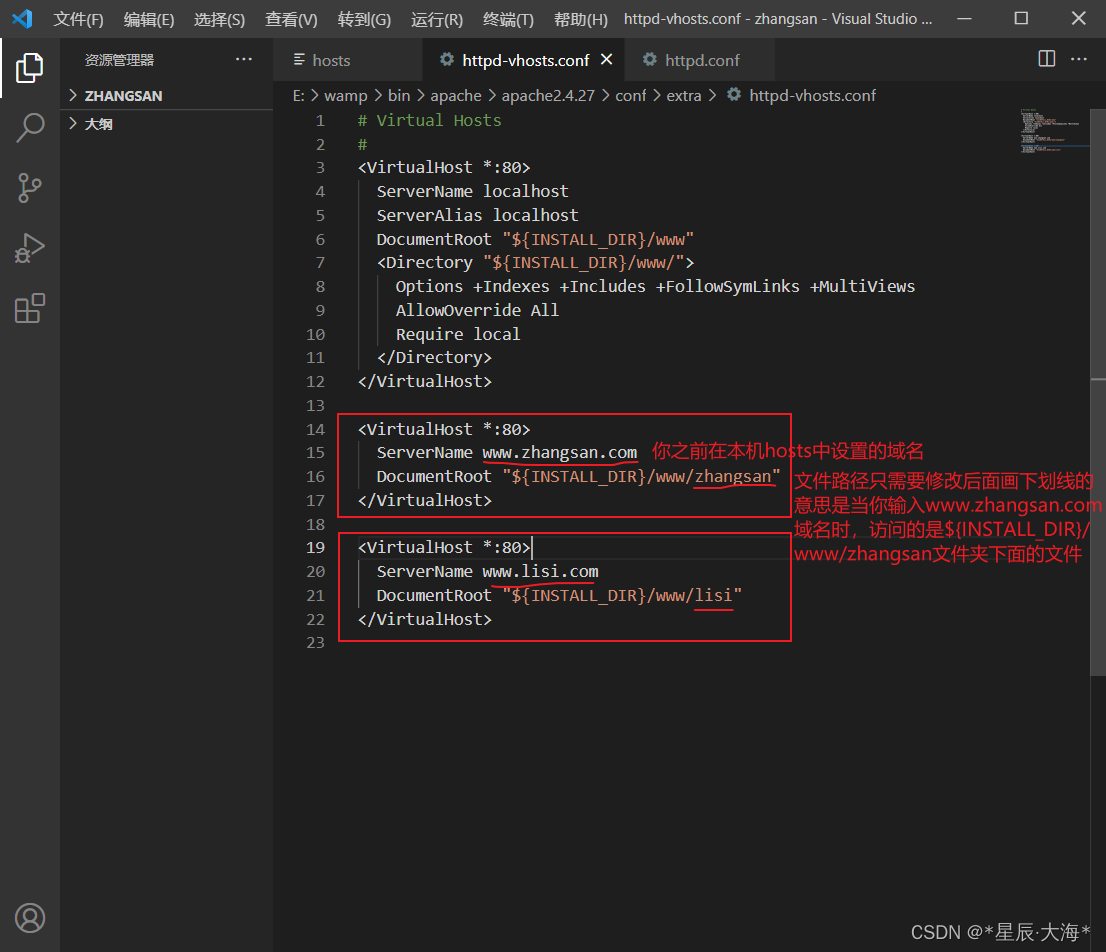The width and height of the screenshot is (1106, 952).
Task: Open the Accounts icon at bottom
Action: [30, 917]
